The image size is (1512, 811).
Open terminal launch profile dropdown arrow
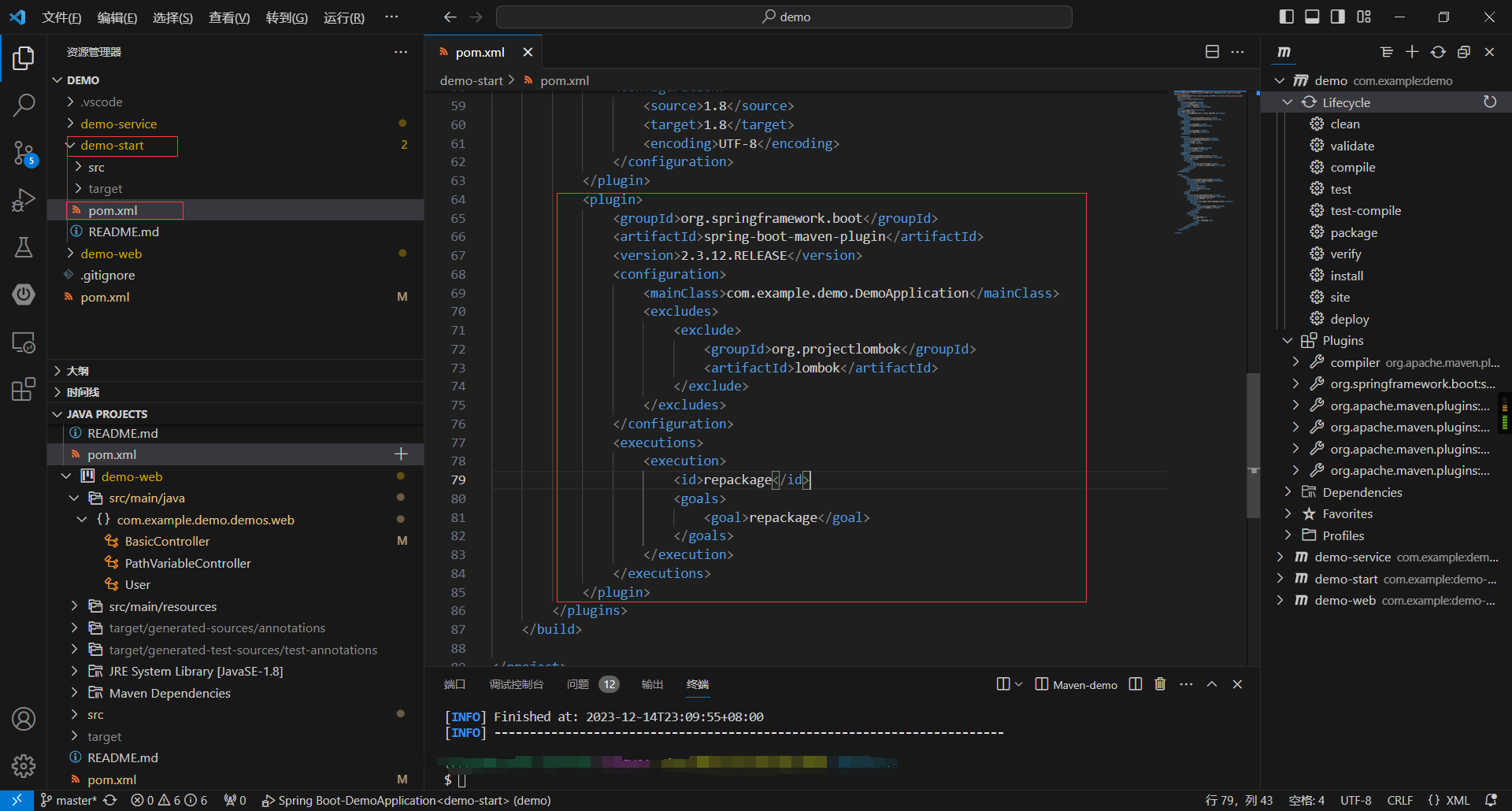point(1018,684)
